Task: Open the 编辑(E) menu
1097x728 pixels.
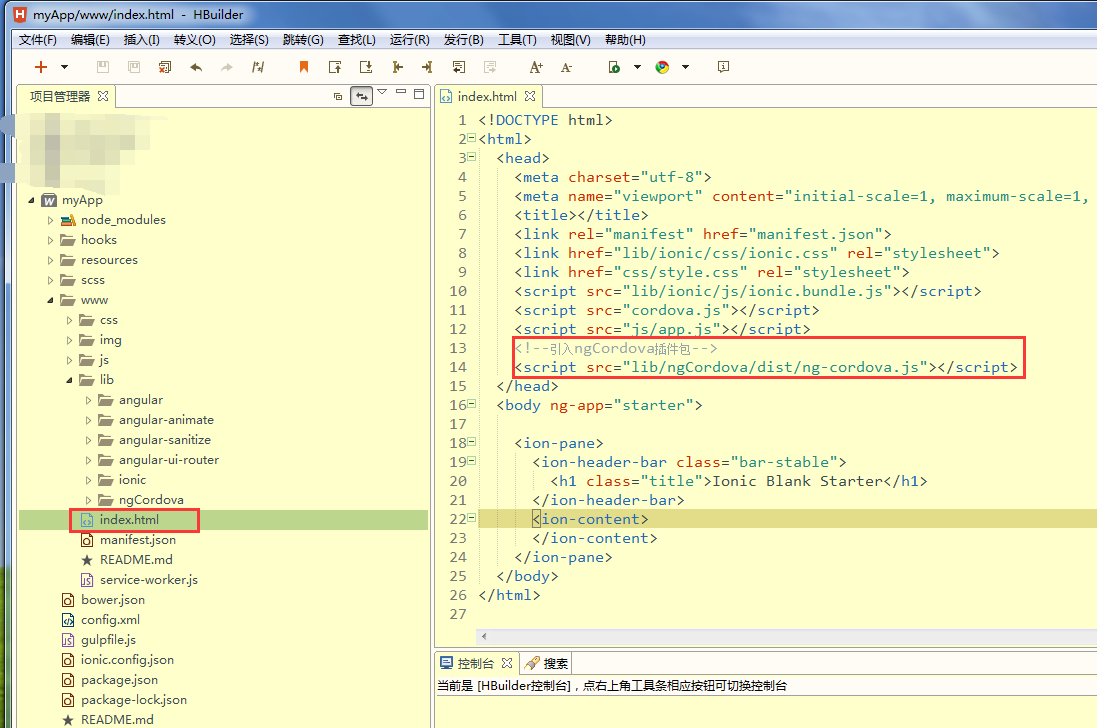Action: [90, 40]
